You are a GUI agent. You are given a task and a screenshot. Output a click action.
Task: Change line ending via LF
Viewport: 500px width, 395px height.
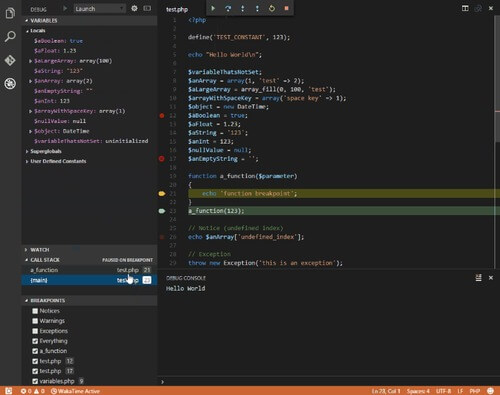(460, 391)
